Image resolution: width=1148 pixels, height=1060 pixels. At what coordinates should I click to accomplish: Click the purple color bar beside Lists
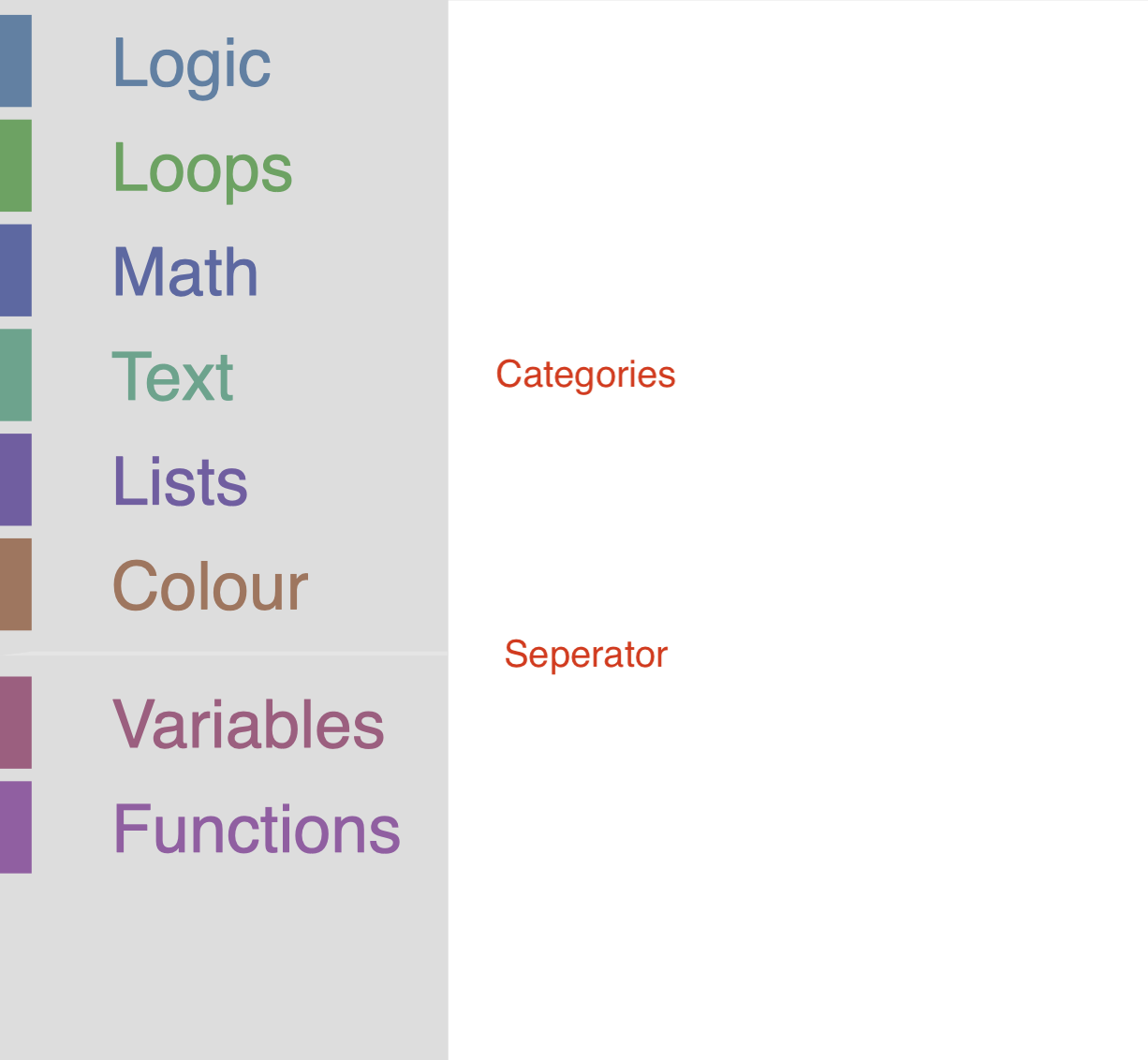15,479
